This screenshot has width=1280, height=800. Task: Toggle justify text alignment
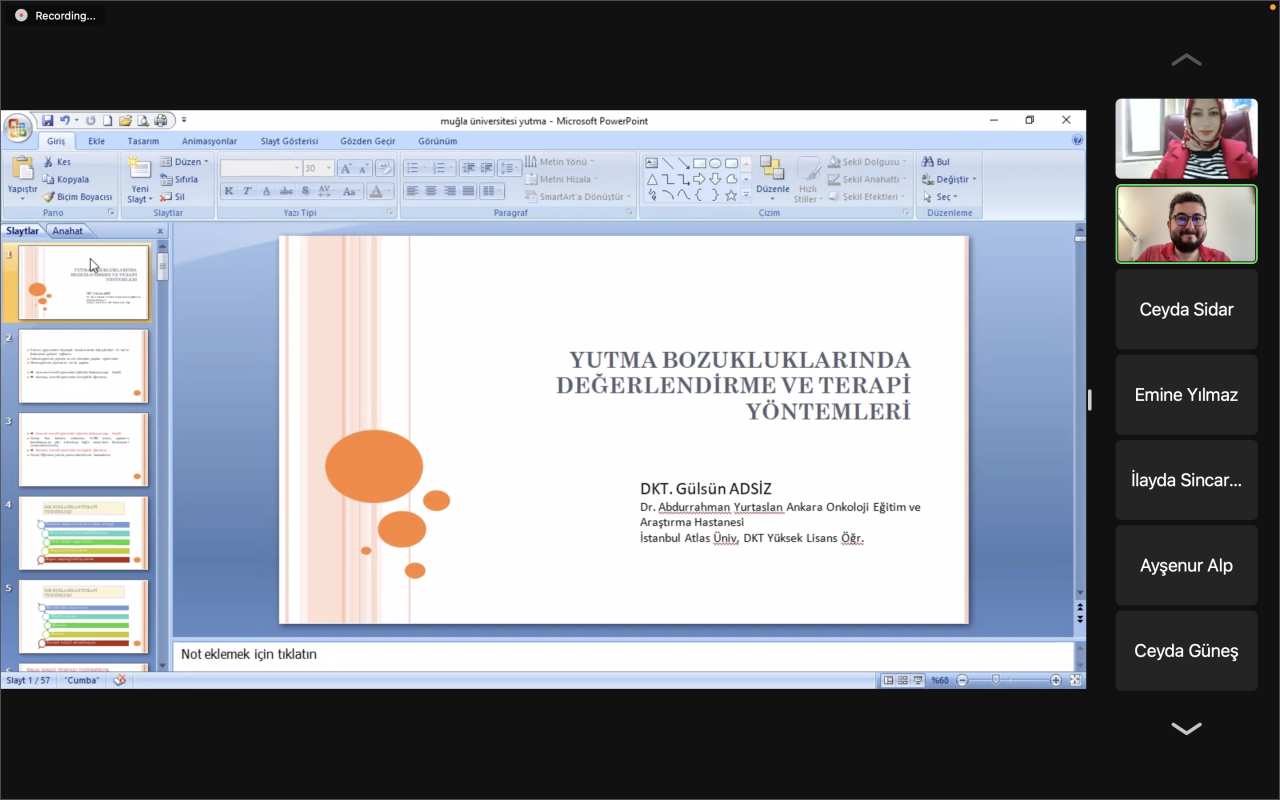point(469,191)
